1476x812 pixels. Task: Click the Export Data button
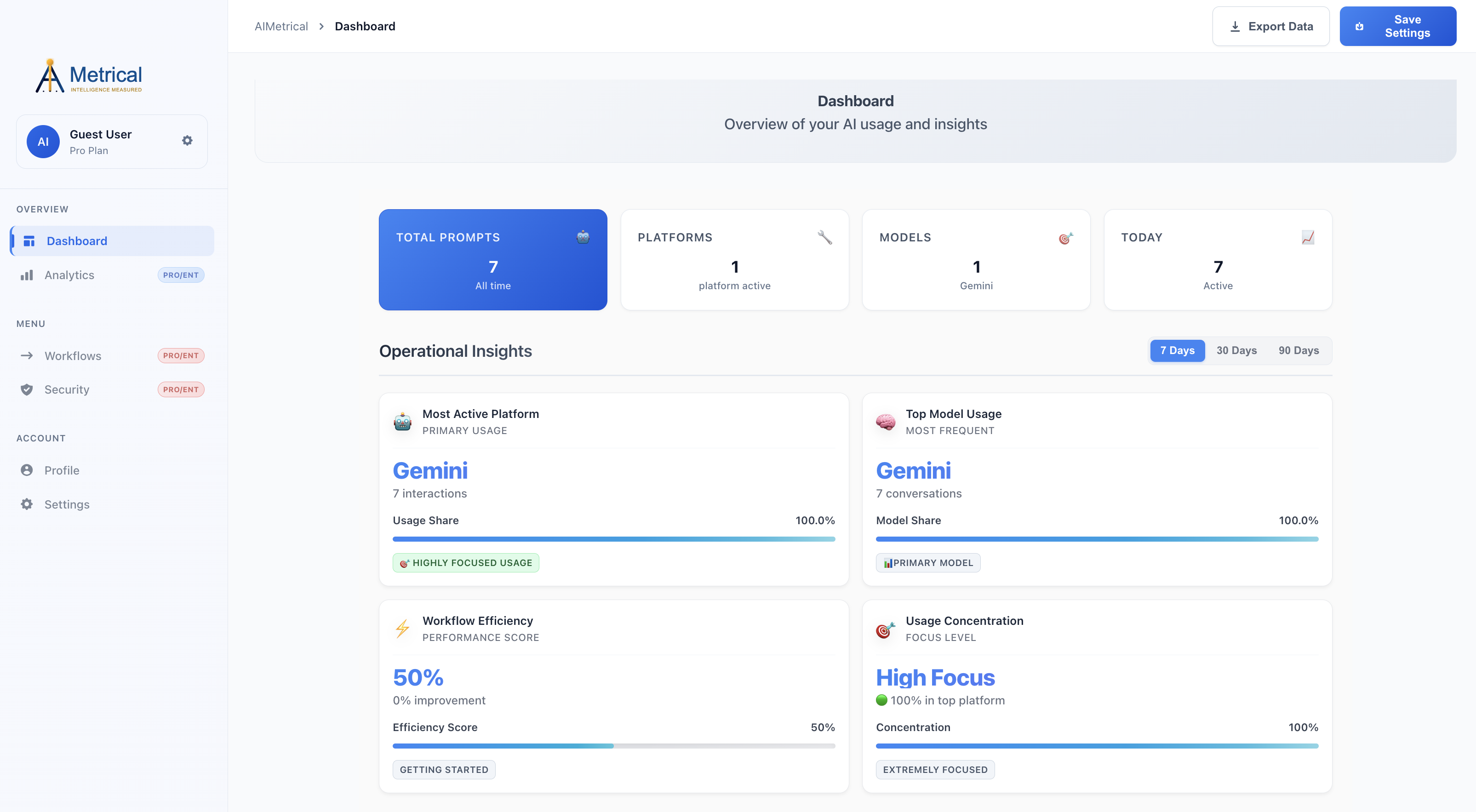1270,26
